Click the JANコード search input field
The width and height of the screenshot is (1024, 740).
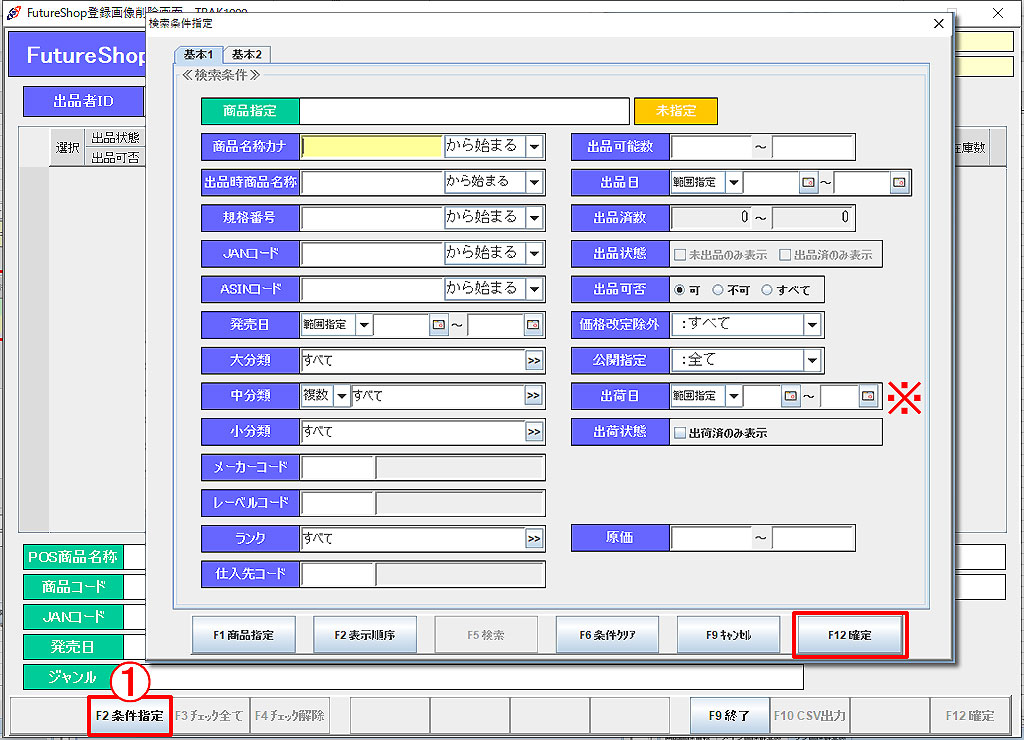point(372,254)
